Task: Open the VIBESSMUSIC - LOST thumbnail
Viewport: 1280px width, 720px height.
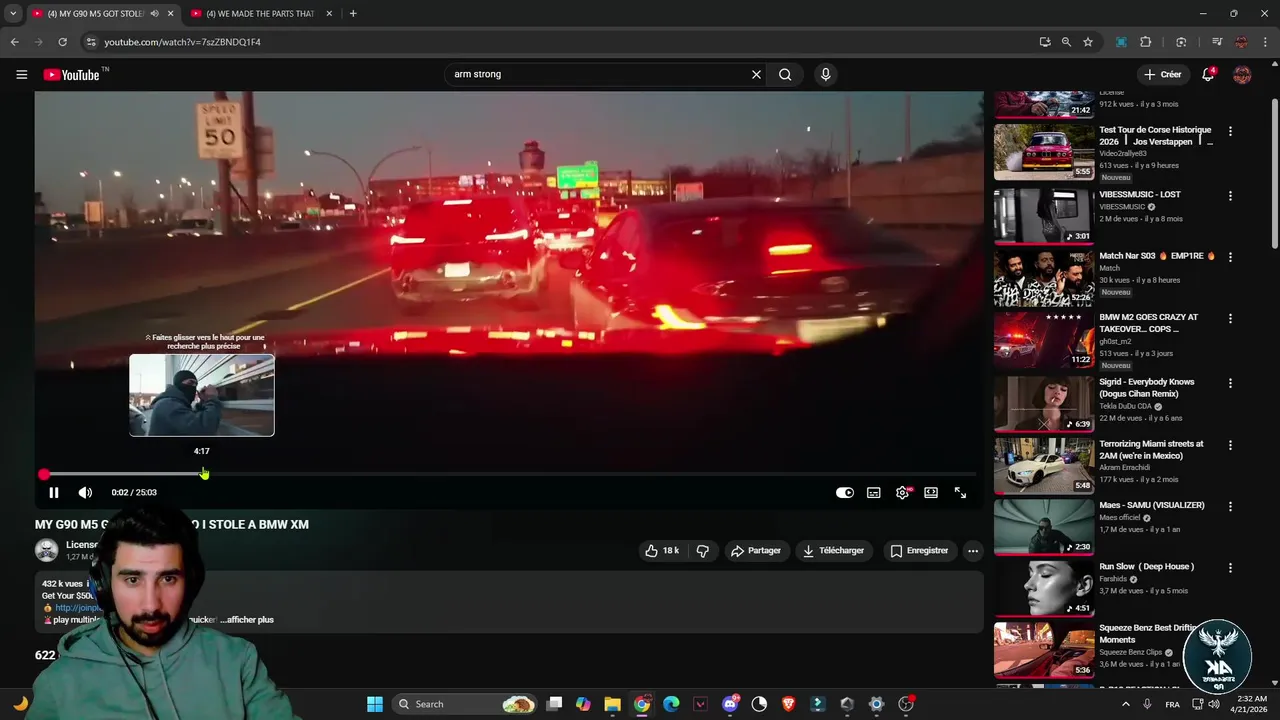Action: click(x=1044, y=214)
